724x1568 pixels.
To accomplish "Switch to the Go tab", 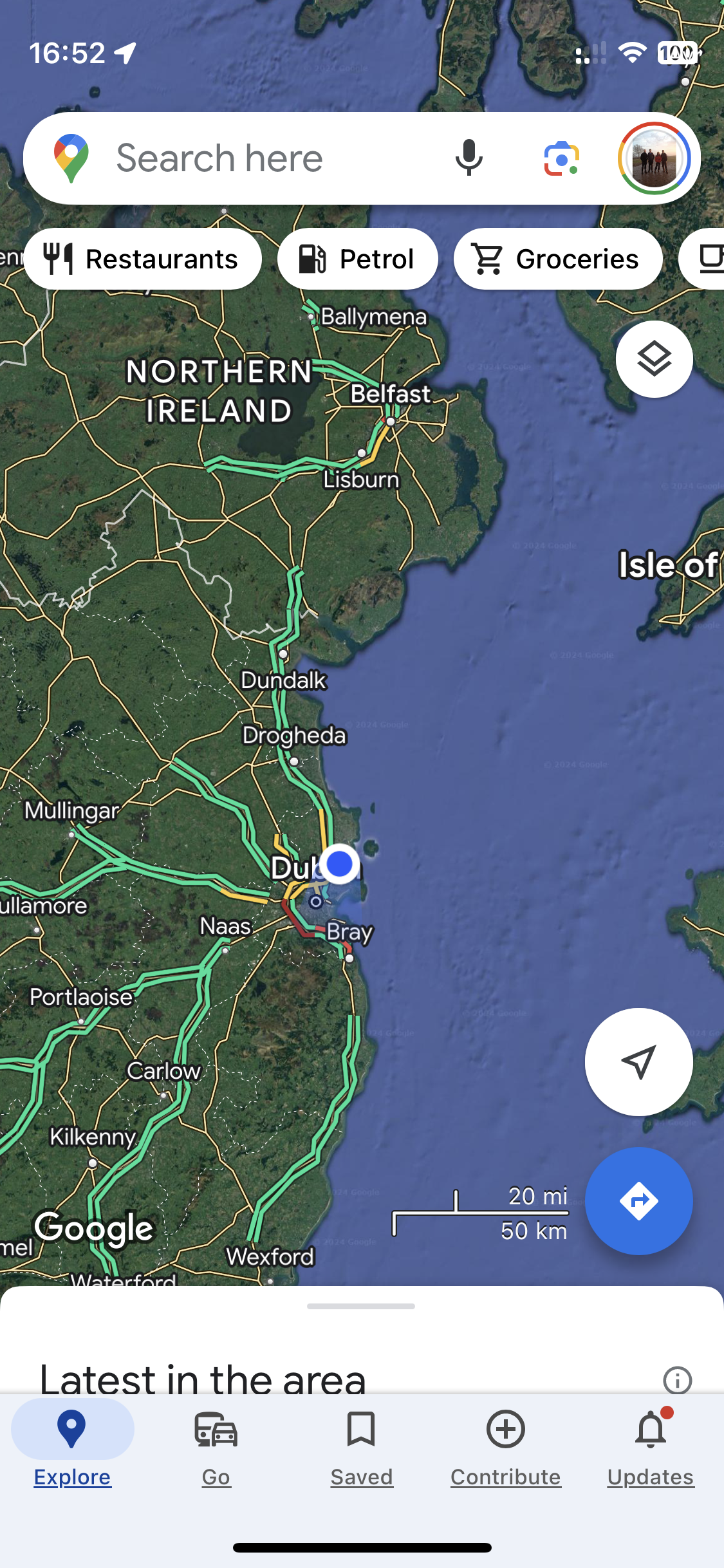I will click(x=216, y=1448).
